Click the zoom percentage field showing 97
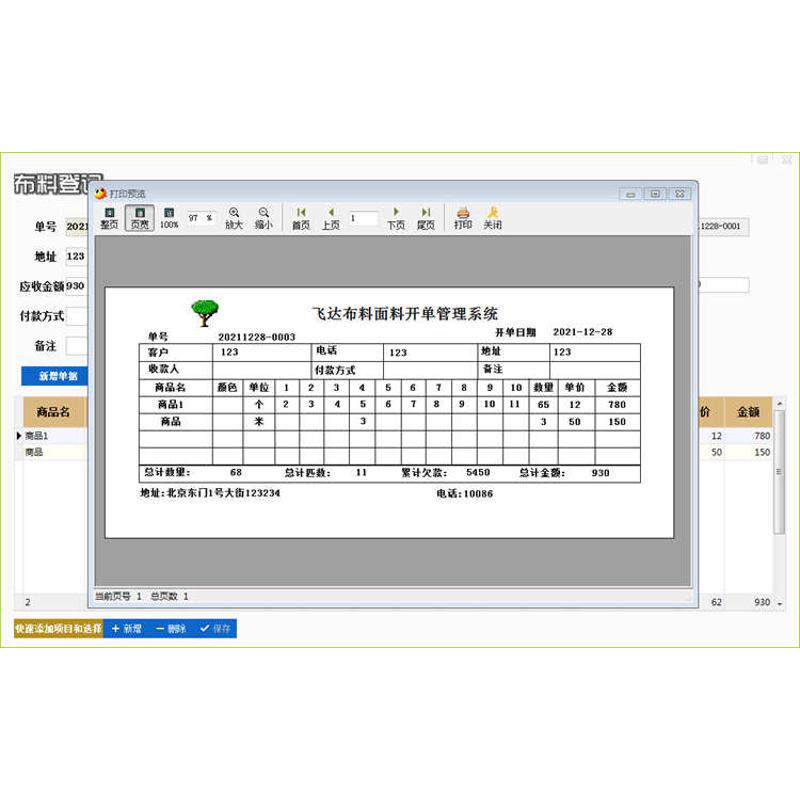 (x=201, y=218)
